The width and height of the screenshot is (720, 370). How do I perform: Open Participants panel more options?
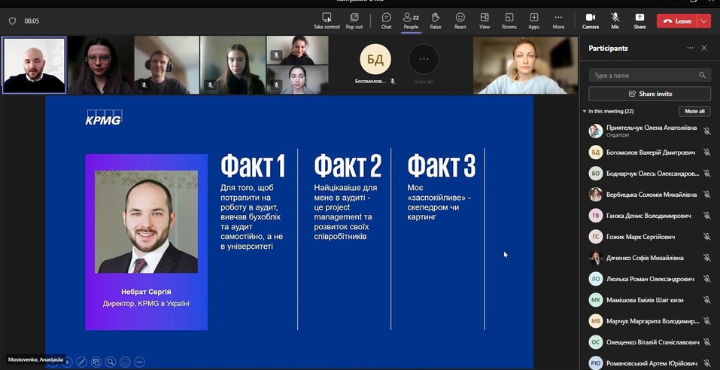pos(690,48)
